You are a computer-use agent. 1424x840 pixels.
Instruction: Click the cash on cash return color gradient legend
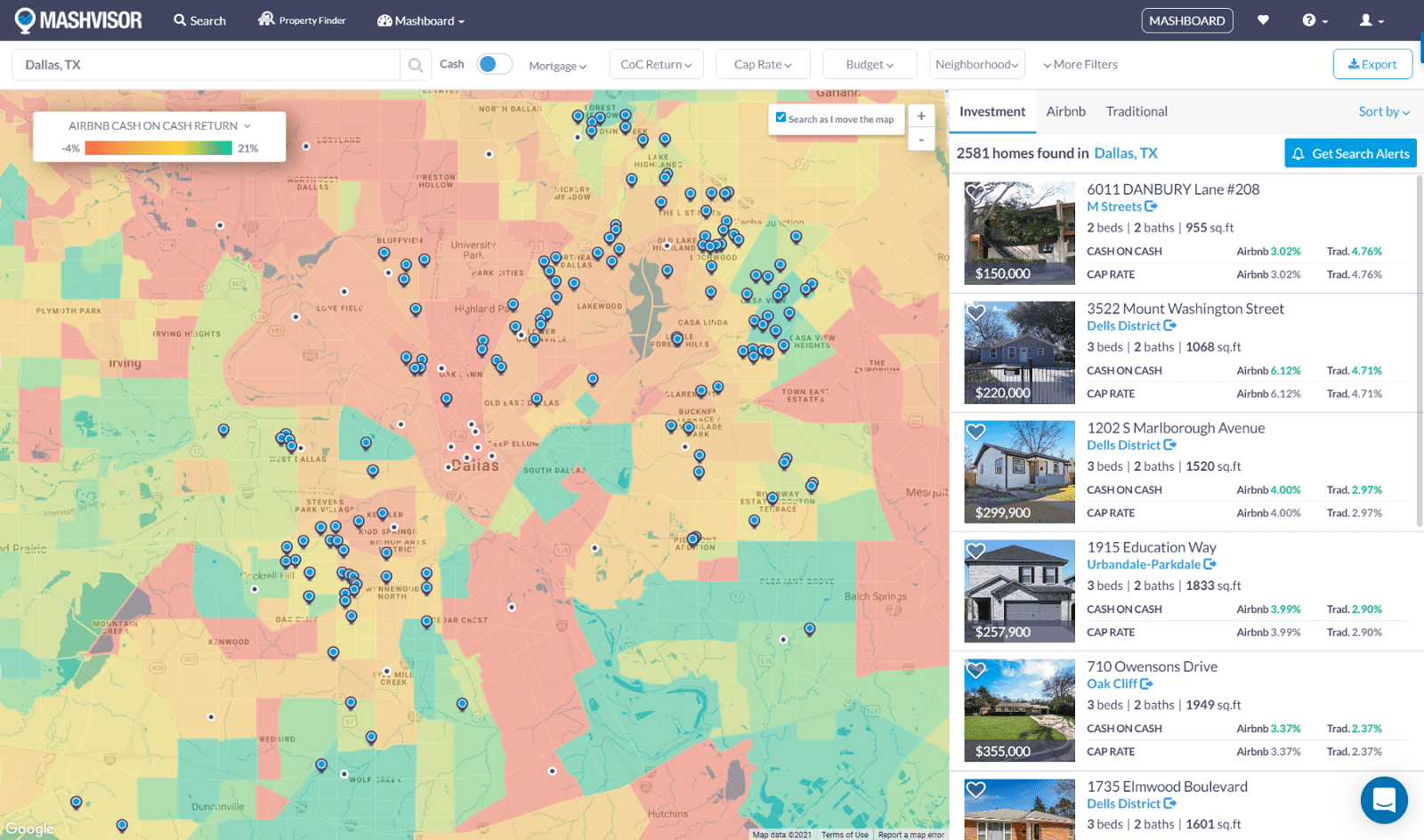(158, 149)
